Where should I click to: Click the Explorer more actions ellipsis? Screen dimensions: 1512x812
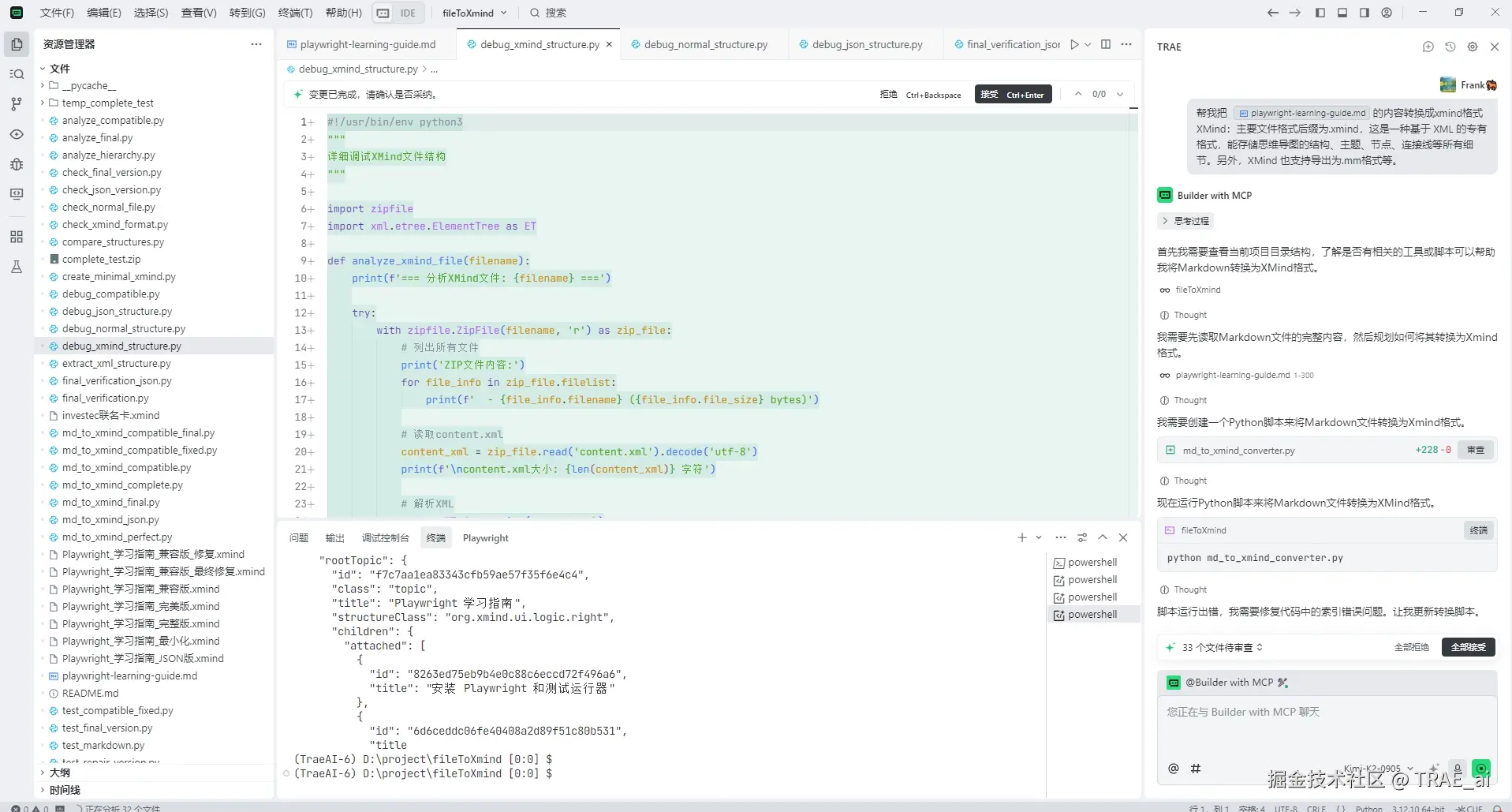point(256,44)
